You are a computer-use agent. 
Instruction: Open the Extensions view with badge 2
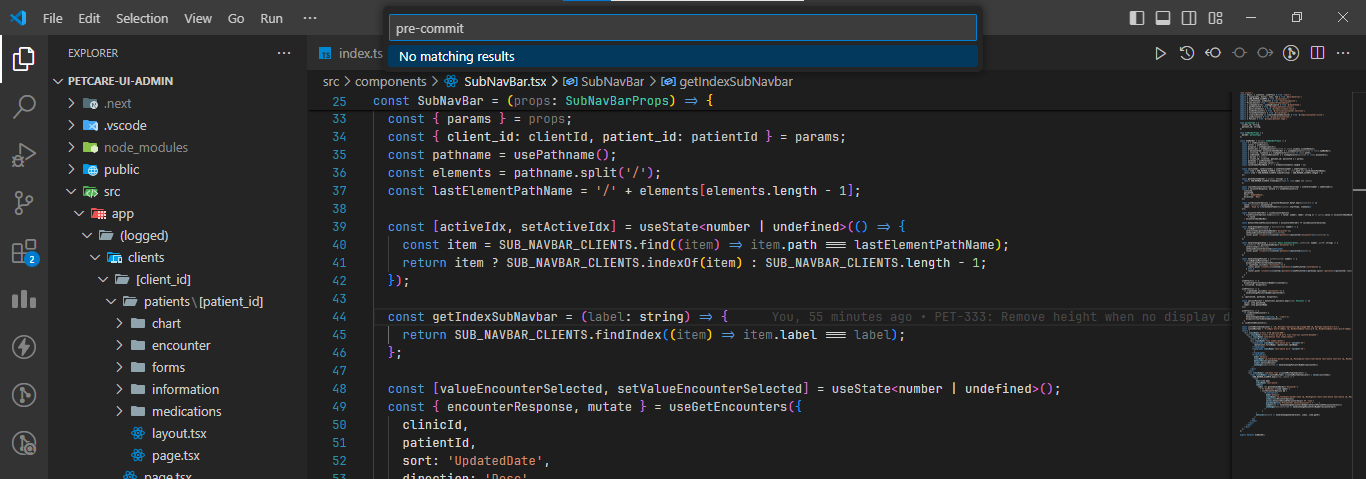[24, 251]
